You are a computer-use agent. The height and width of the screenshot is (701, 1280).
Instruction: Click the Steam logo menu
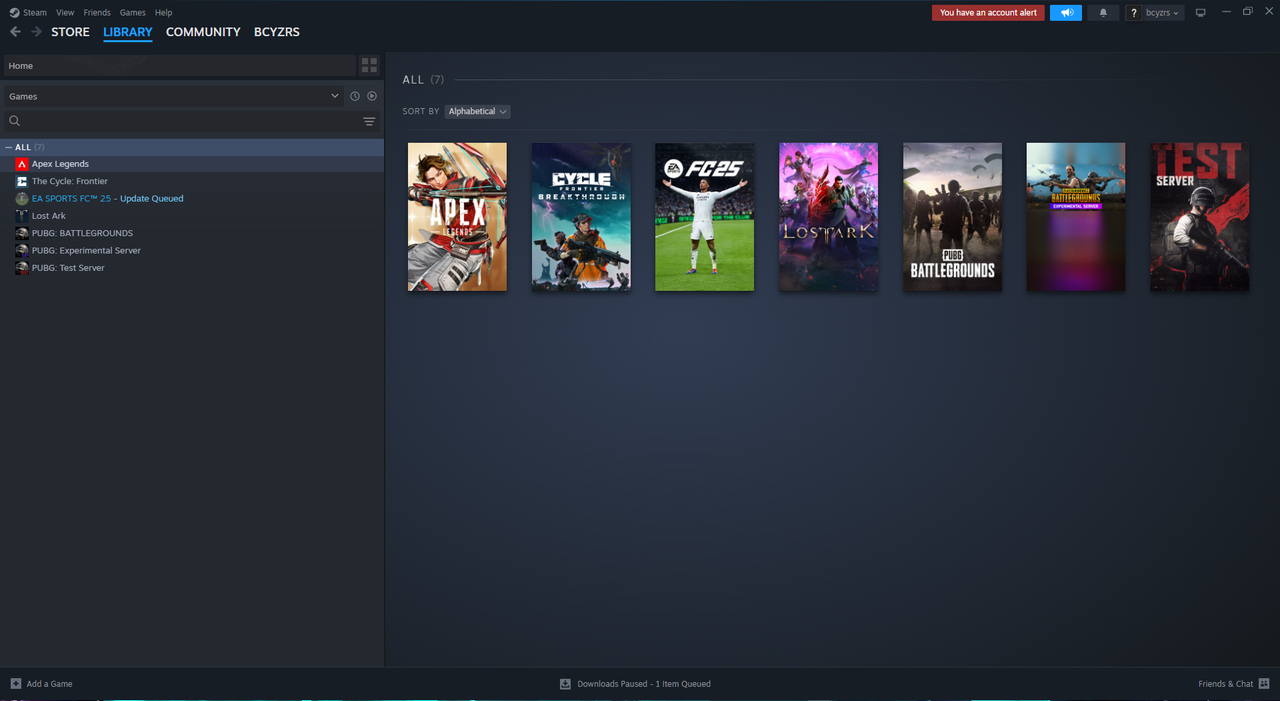pos(28,13)
